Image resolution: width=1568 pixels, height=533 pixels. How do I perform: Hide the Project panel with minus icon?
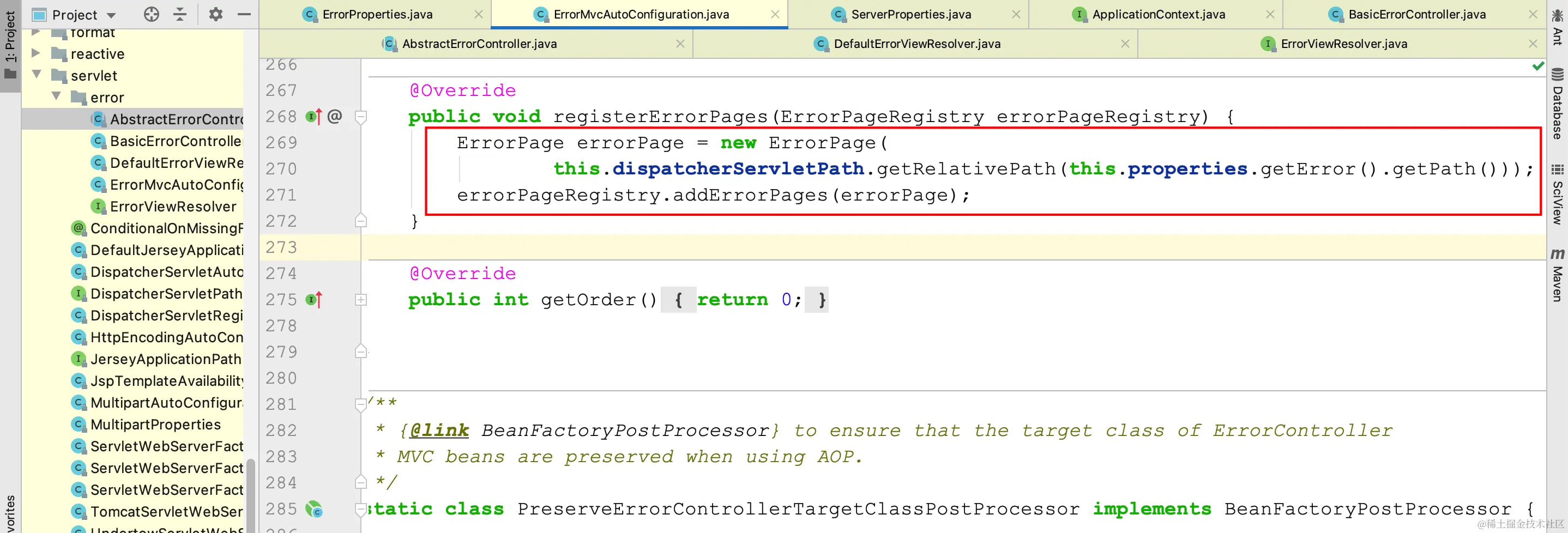point(244,14)
